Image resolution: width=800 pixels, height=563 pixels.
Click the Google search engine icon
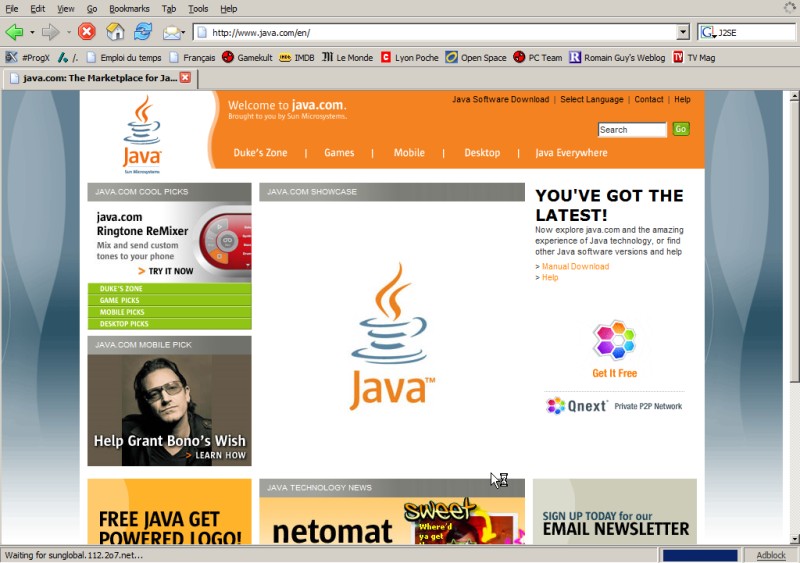pyautogui.click(x=707, y=32)
